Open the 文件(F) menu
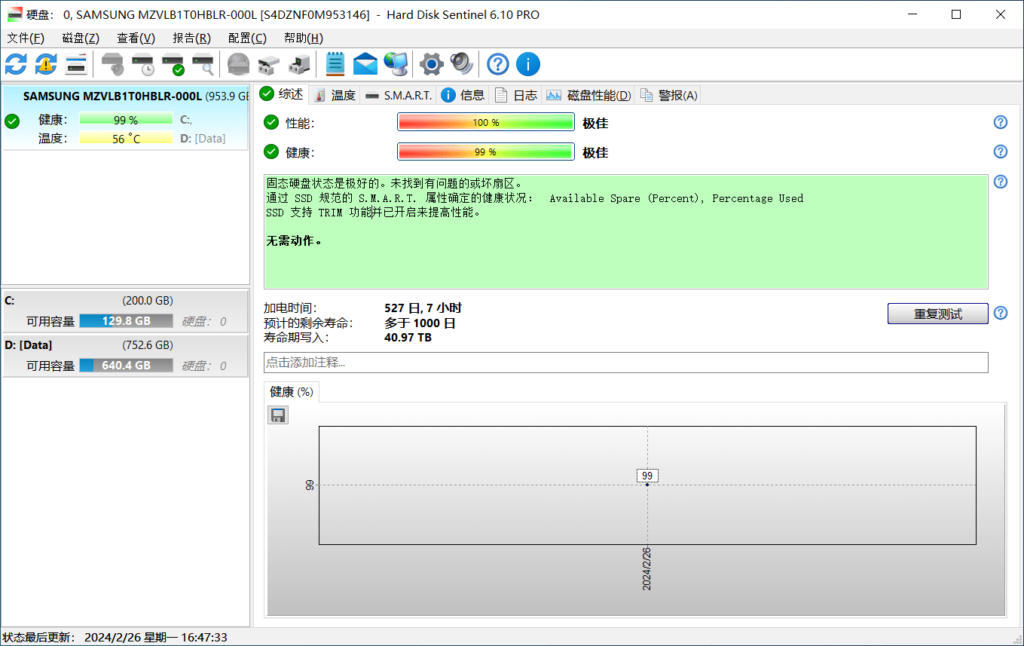The width and height of the screenshot is (1024, 646). pos(25,38)
